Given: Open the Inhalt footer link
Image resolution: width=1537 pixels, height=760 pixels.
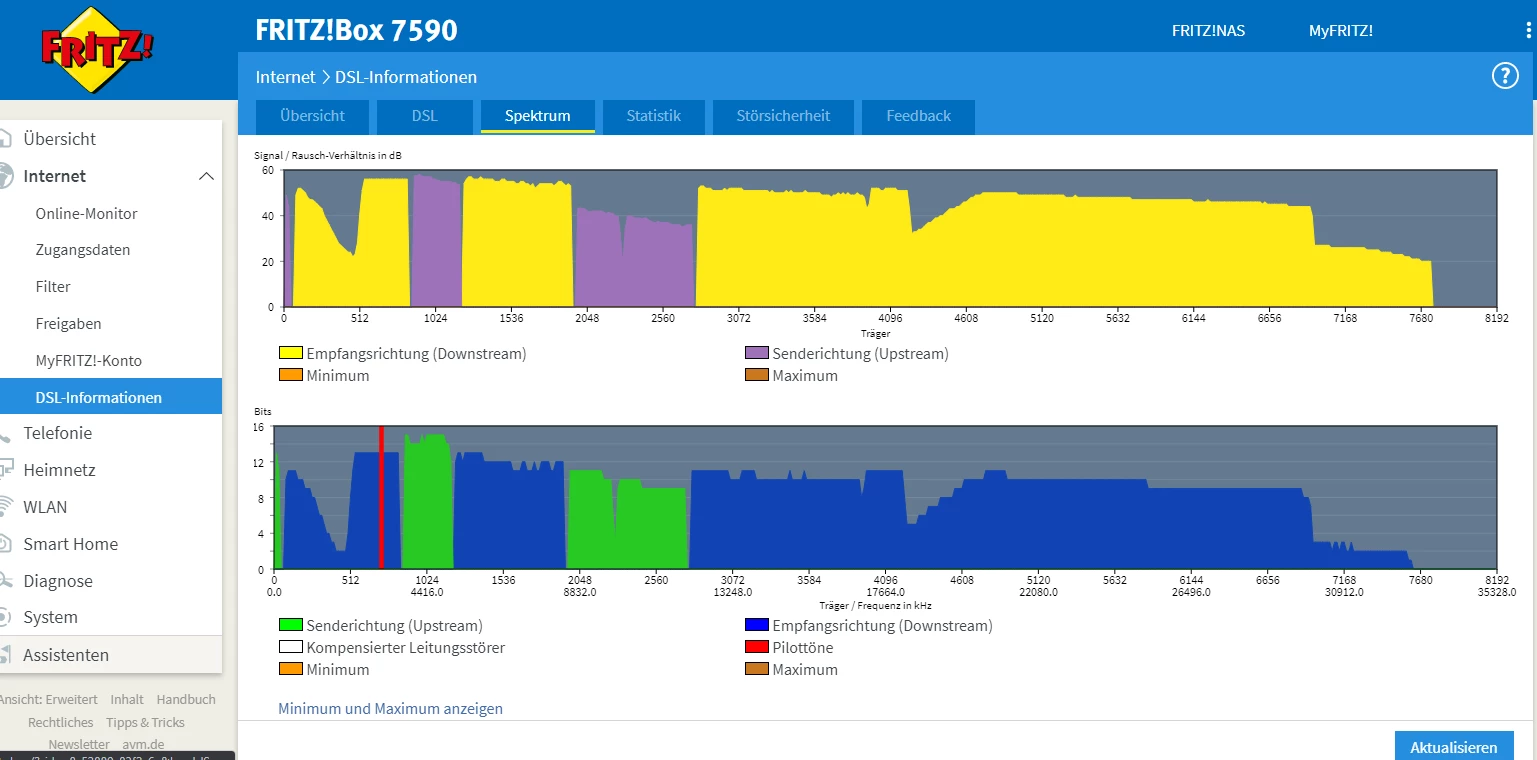Looking at the screenshot, I should [127, 700].
